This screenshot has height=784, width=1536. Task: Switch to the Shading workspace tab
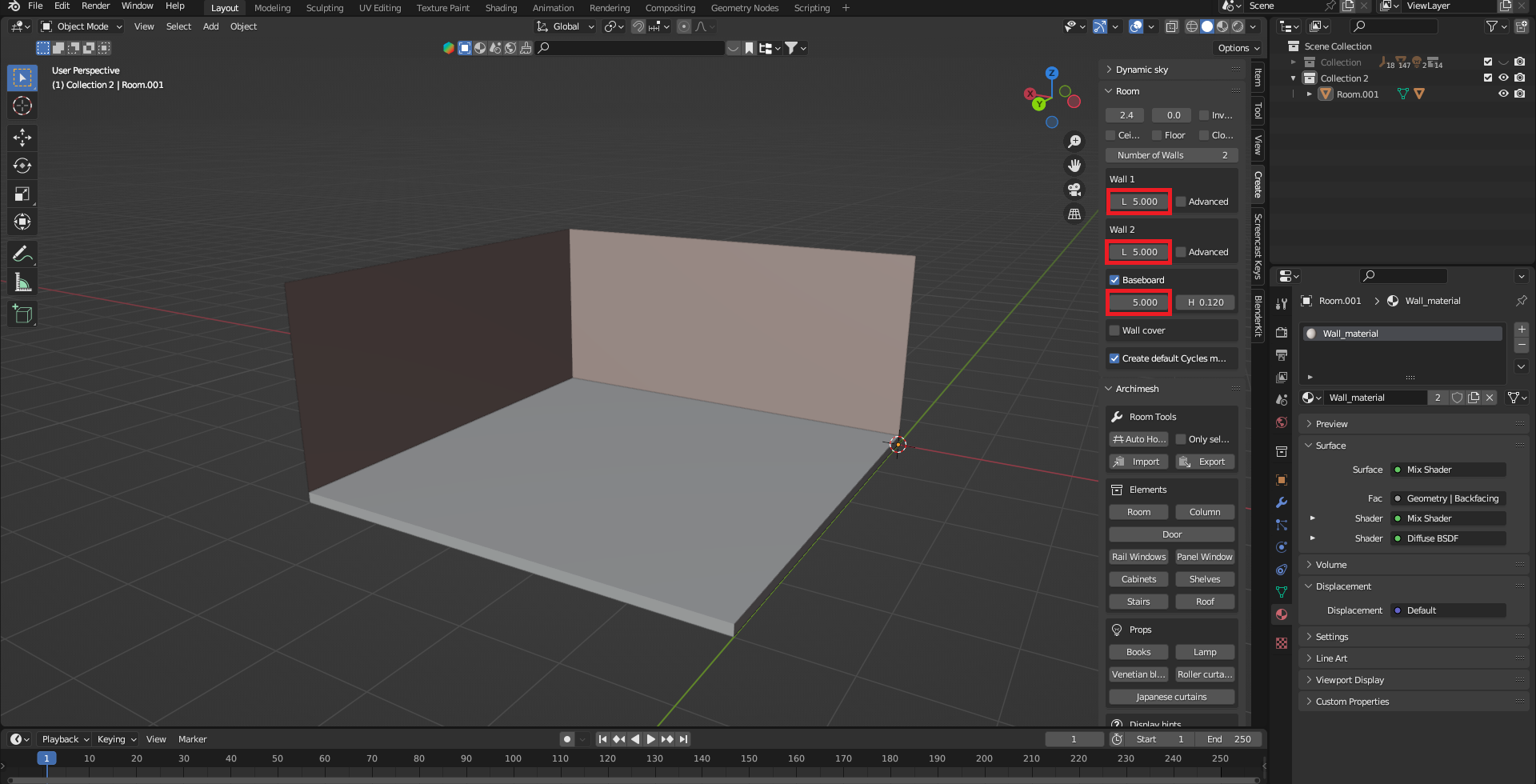[x=501, y=8]
